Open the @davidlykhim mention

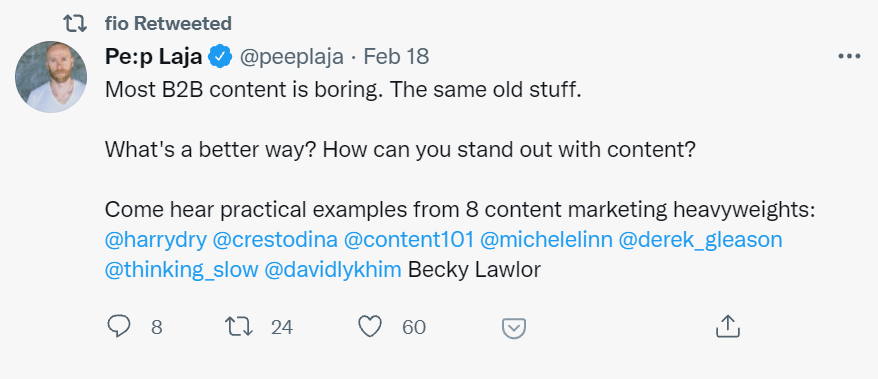pos(333,270)
